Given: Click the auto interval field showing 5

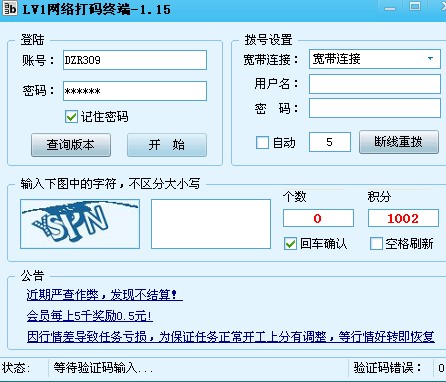Looking at the screenshot, I should (x=330, y=142).
